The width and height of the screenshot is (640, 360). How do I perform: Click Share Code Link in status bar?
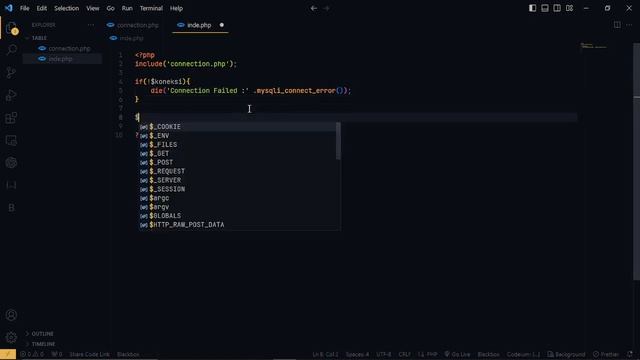pos(89,354)
